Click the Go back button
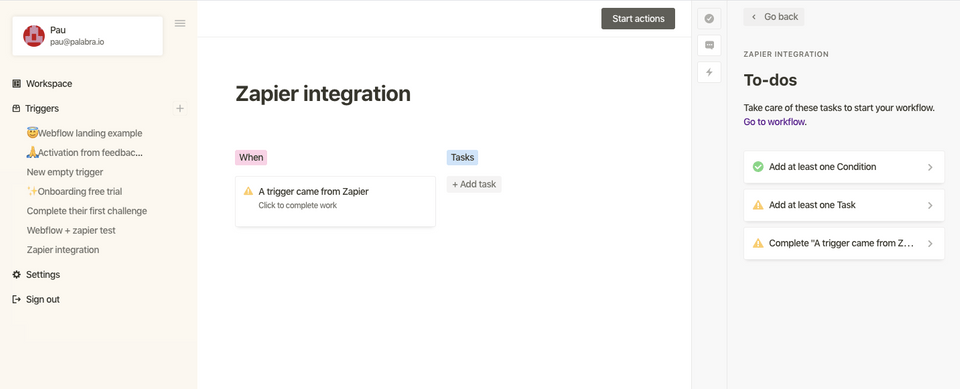960x389 pixels. (x=774, y=17)
